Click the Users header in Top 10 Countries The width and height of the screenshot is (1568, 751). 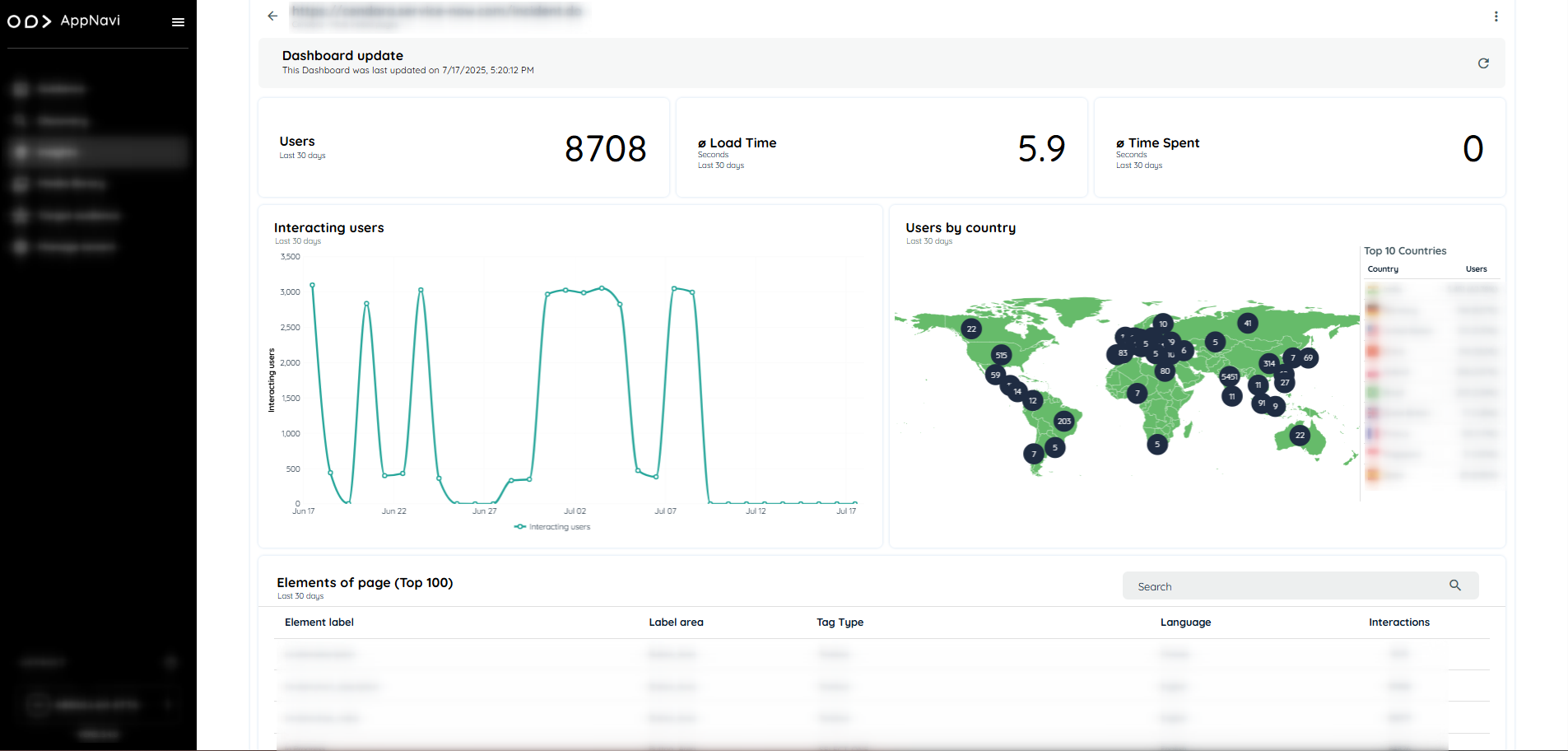(x=1476, y=269)
